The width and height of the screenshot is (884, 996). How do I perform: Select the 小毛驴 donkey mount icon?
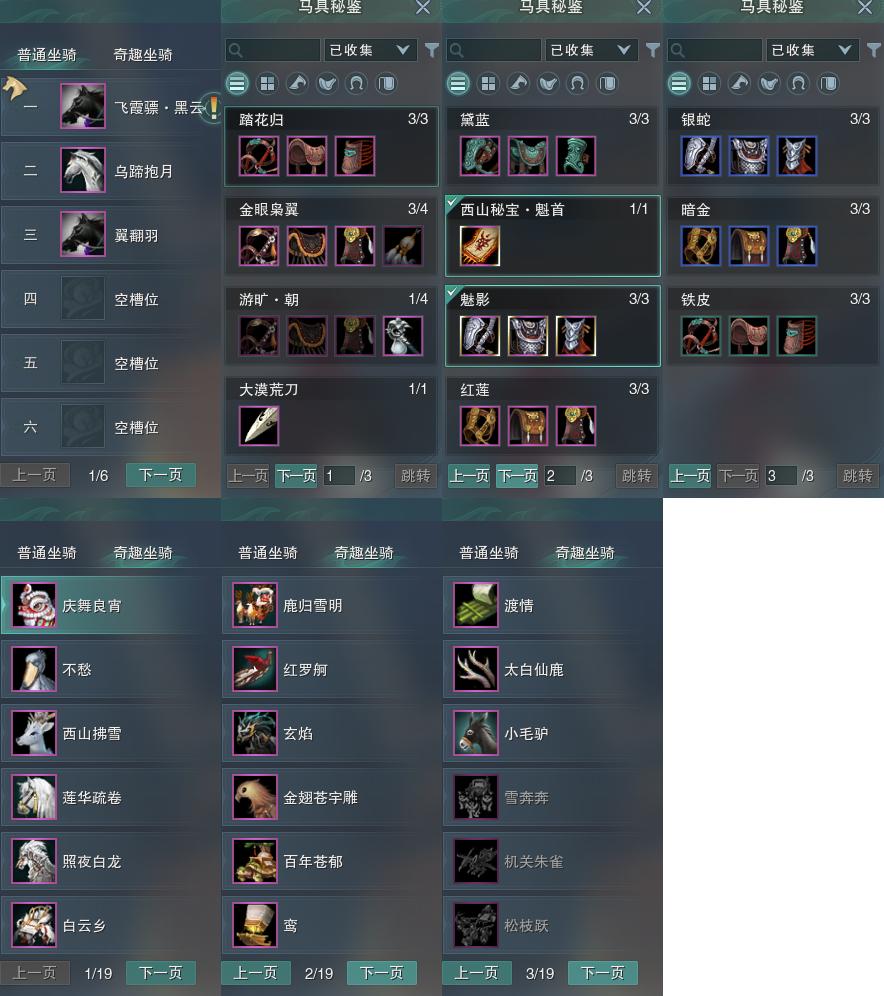(476, 733)
